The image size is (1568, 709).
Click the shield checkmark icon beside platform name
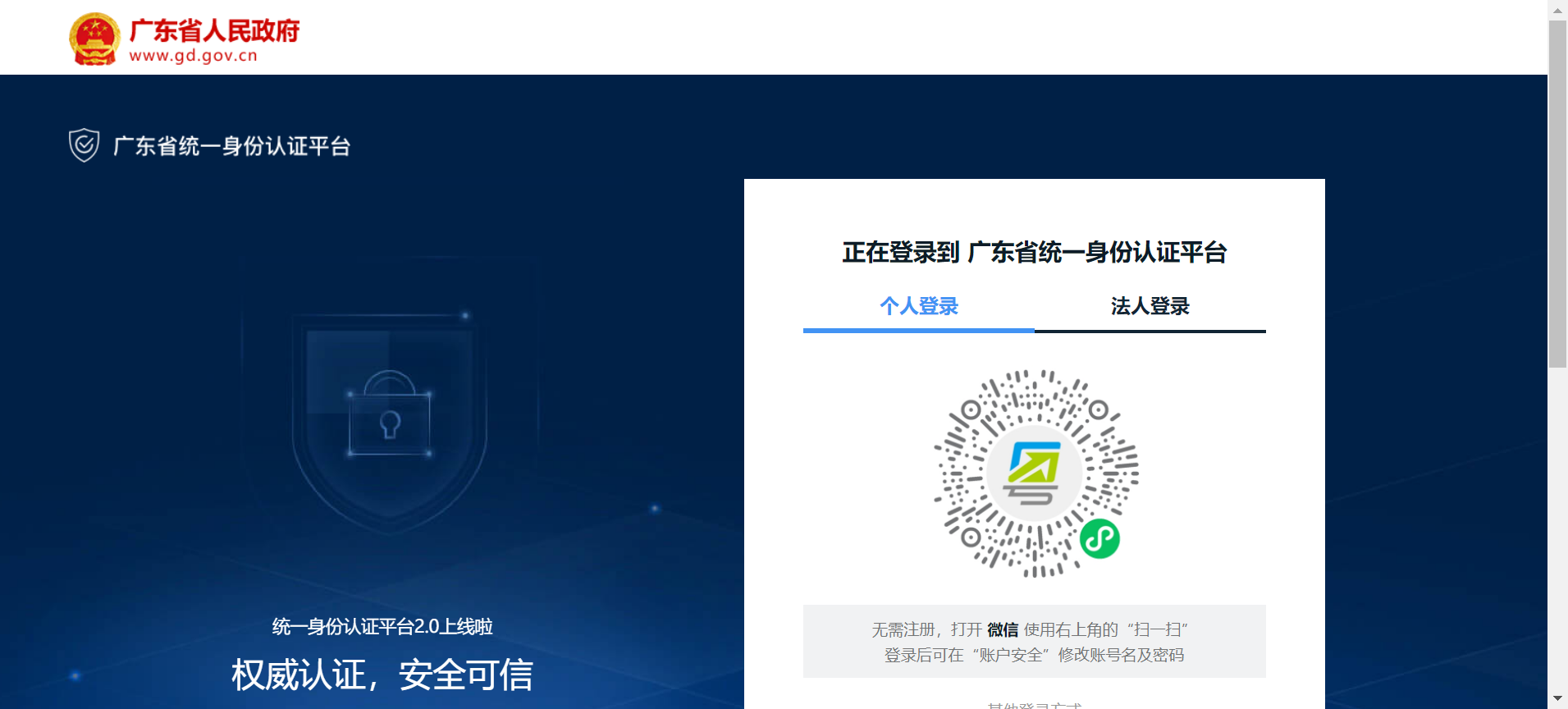(x=84, y=145)
